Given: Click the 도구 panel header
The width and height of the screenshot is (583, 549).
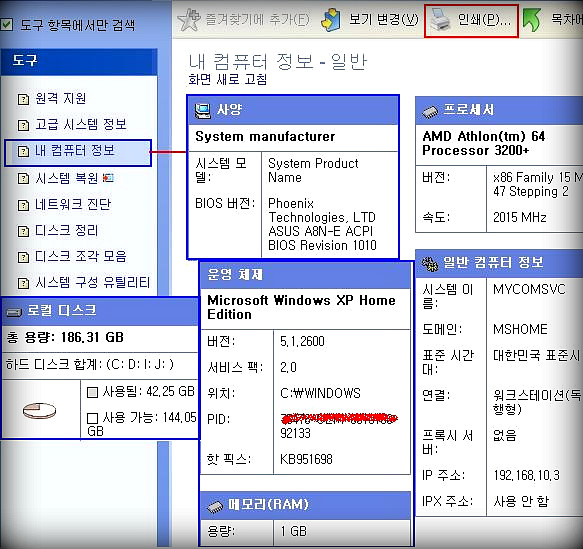Looking at the screenshot, I should click(79, 61).
